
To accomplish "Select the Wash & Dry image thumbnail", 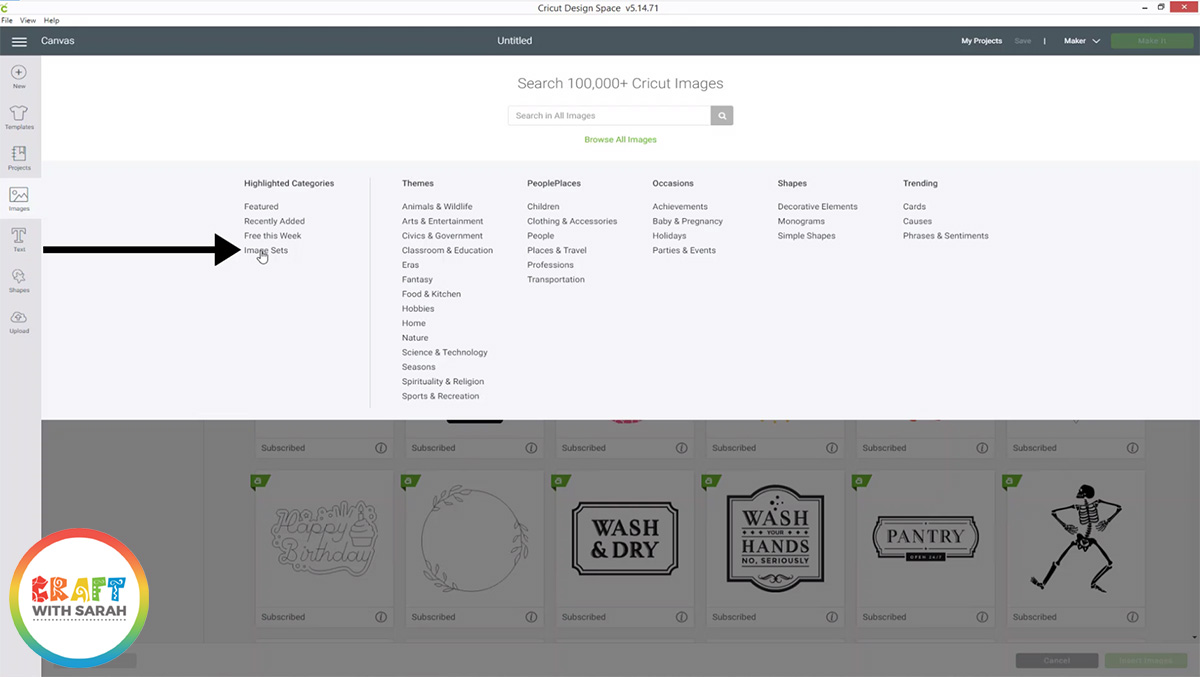I will pyautogui.click(x=624, y=538).
